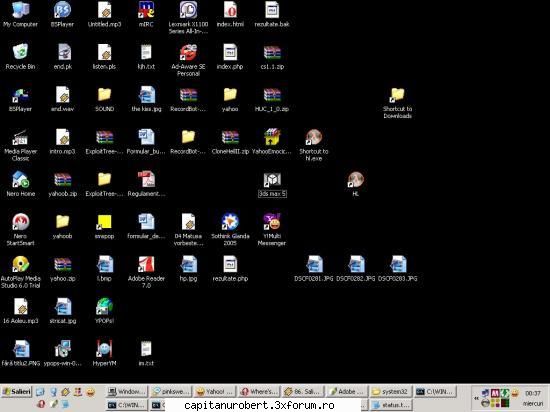Select the yahoob.zip archive icon
The width and height of the screenshot is (550, 412).
point(62,179)
